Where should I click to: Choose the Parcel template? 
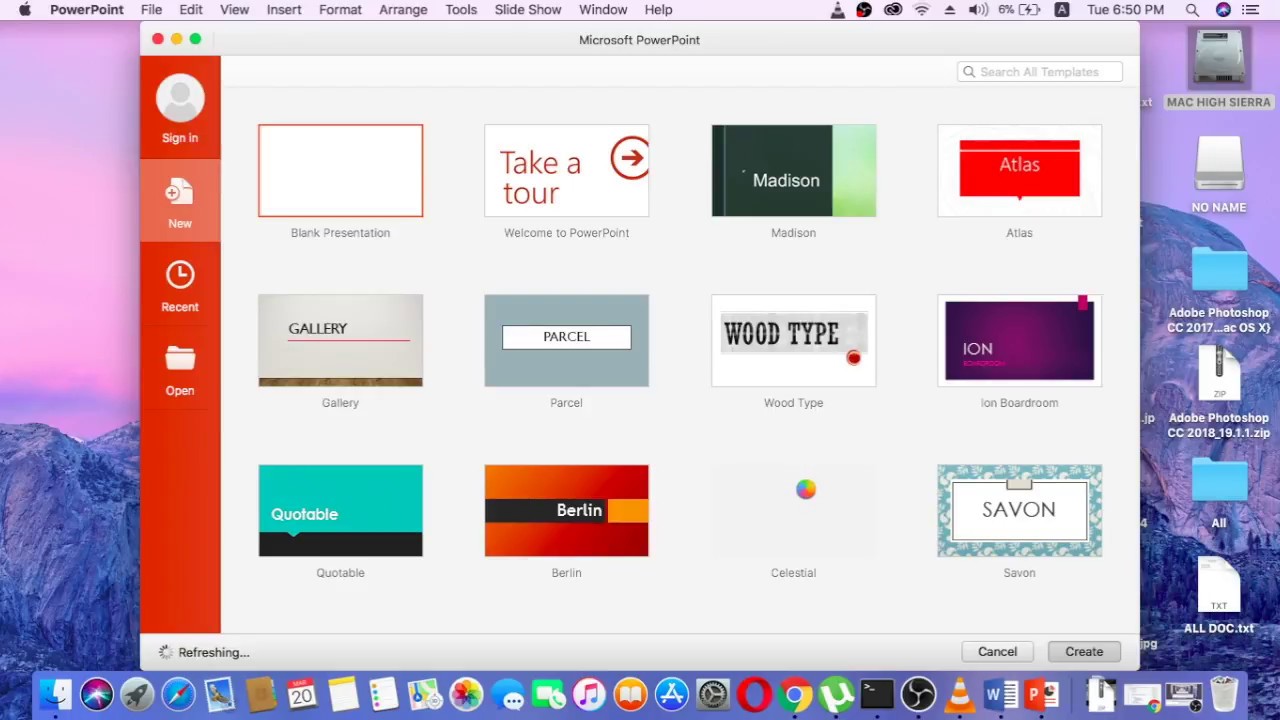coord(566,341)
